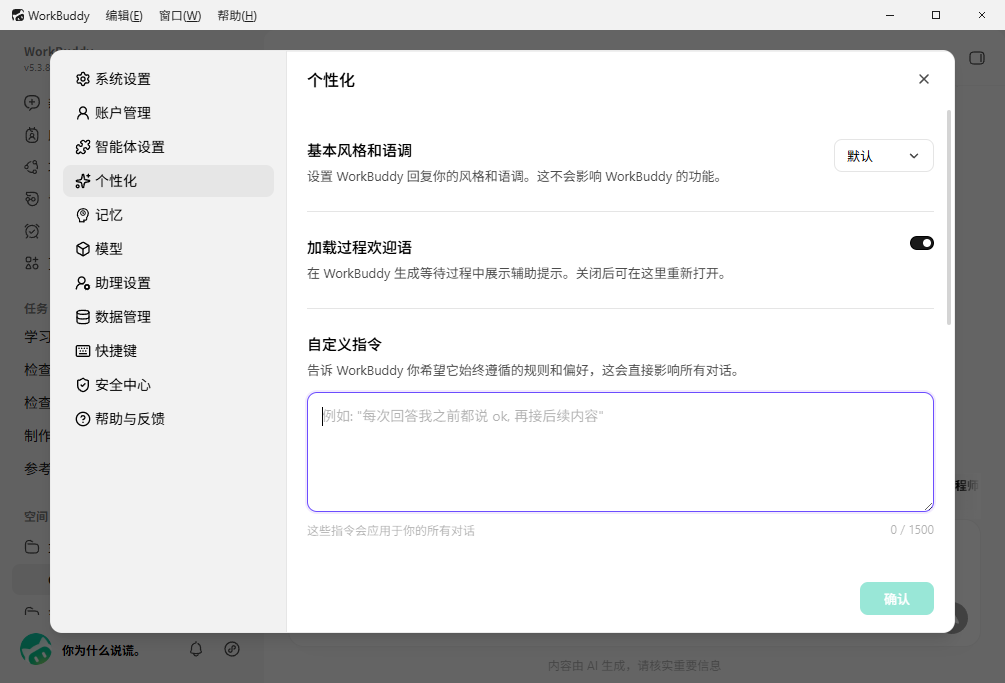Click the head icon beside 记忆
The image size is (1005, 683).
coord(83,215)
